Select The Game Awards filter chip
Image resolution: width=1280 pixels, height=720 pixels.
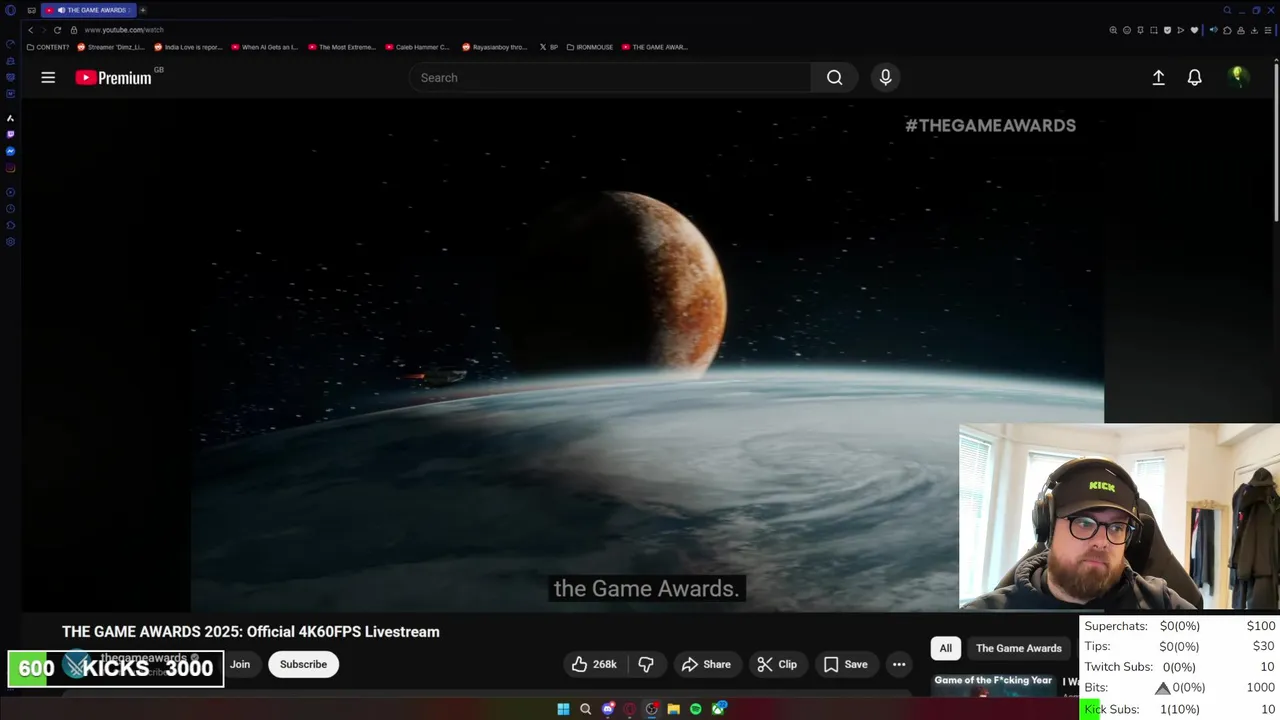1018,648
